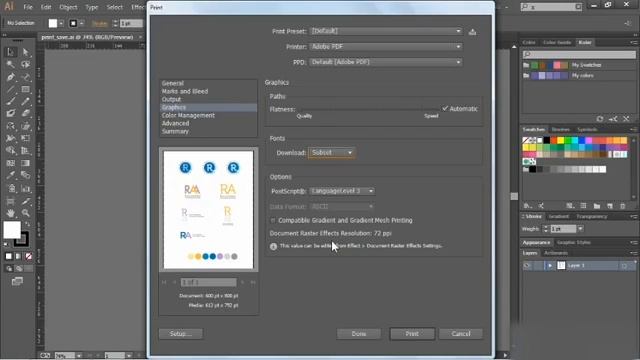Viewport: 640px width, 360px height.
Task: Click the Layer 1 target circle
Action: click(624, 266)
